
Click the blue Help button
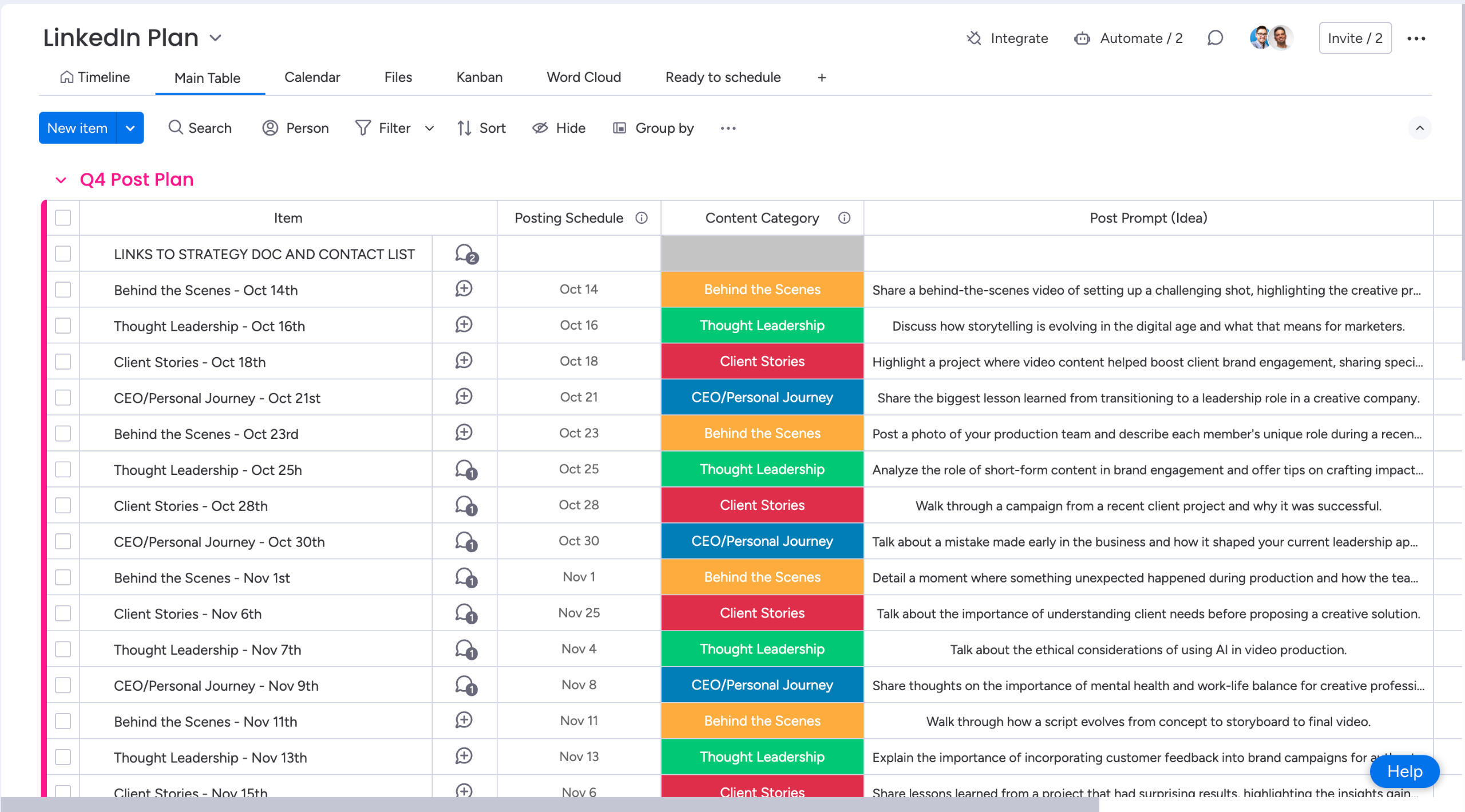[1404, 771]
